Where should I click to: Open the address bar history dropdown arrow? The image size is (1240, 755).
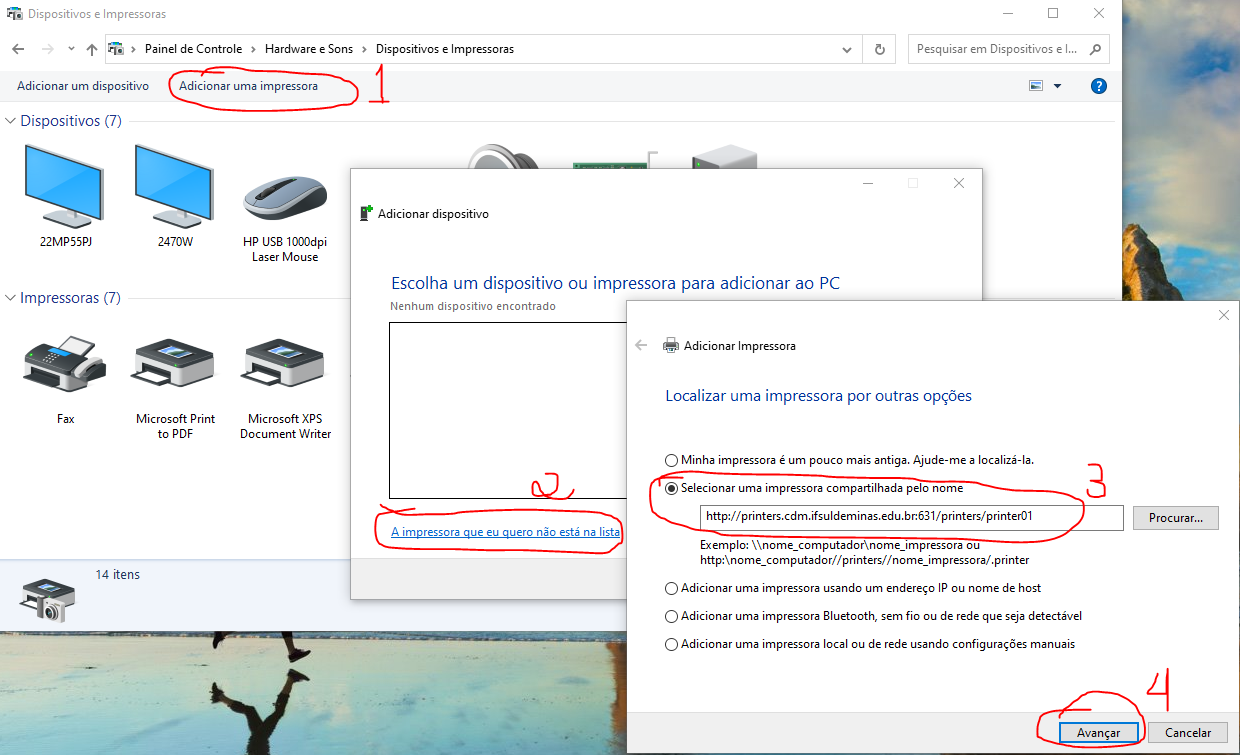[848, 49]
